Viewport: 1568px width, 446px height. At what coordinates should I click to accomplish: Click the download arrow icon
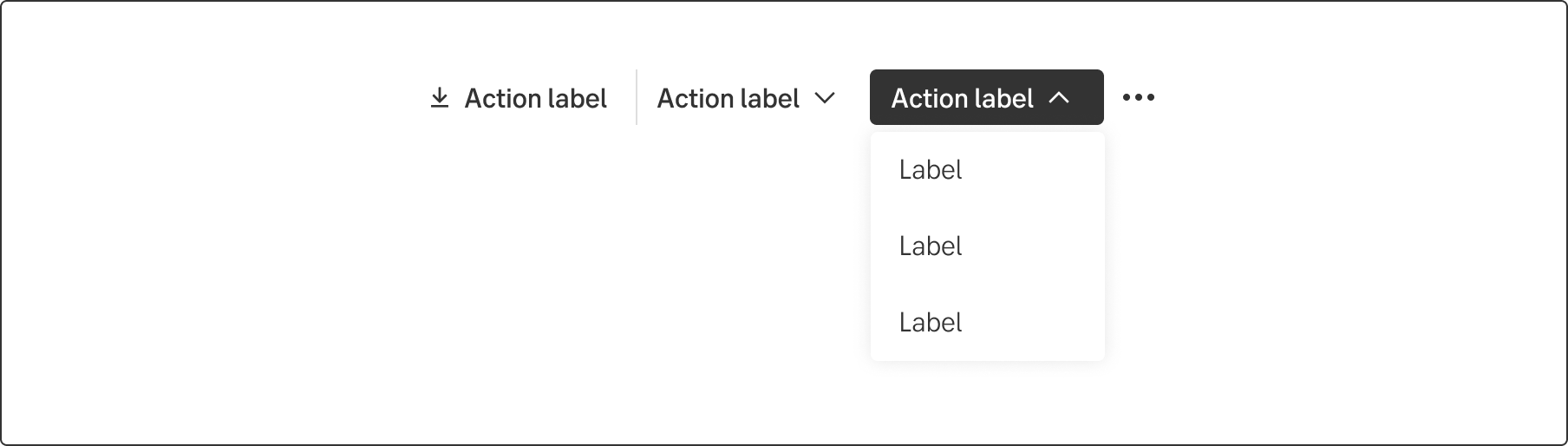point(440,98)
